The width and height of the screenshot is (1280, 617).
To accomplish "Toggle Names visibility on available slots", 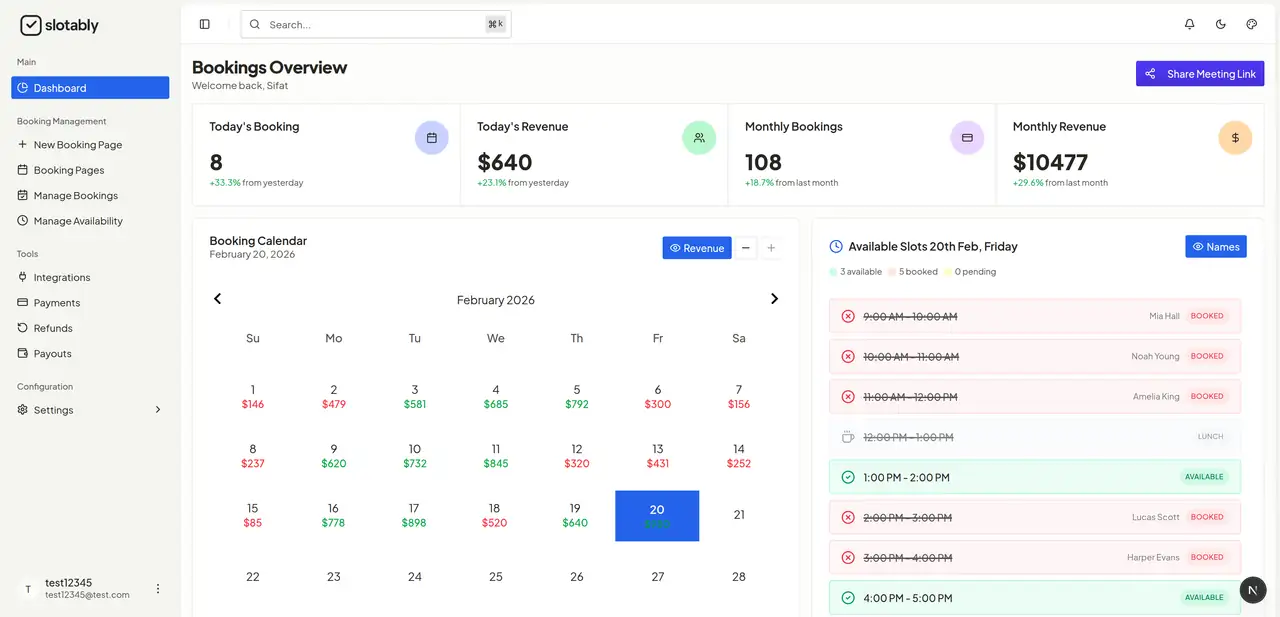I will [1215, 246].
